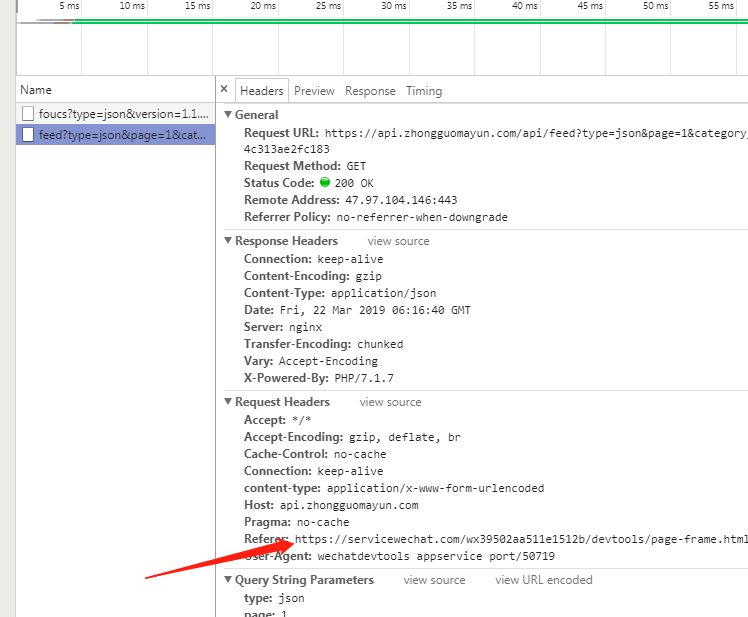Select the foucs?type=json request
Image resolution: width=748 pixels, height=617 pixels.
pos(124,113)
